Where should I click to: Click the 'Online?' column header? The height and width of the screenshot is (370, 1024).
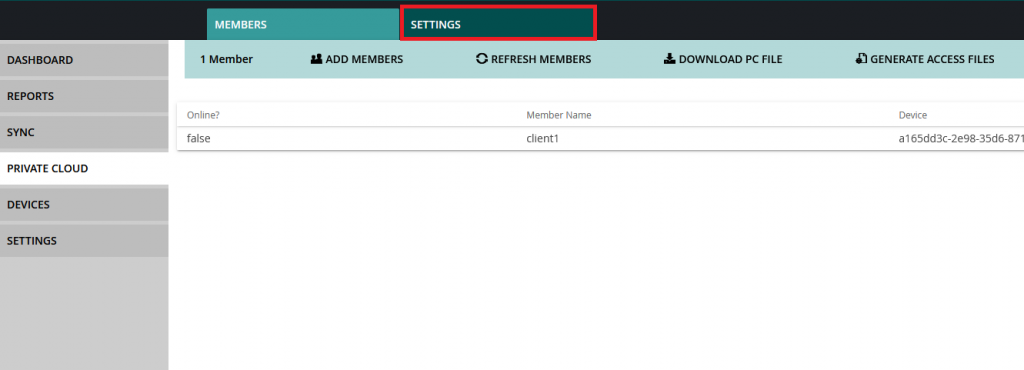[203, 115]
